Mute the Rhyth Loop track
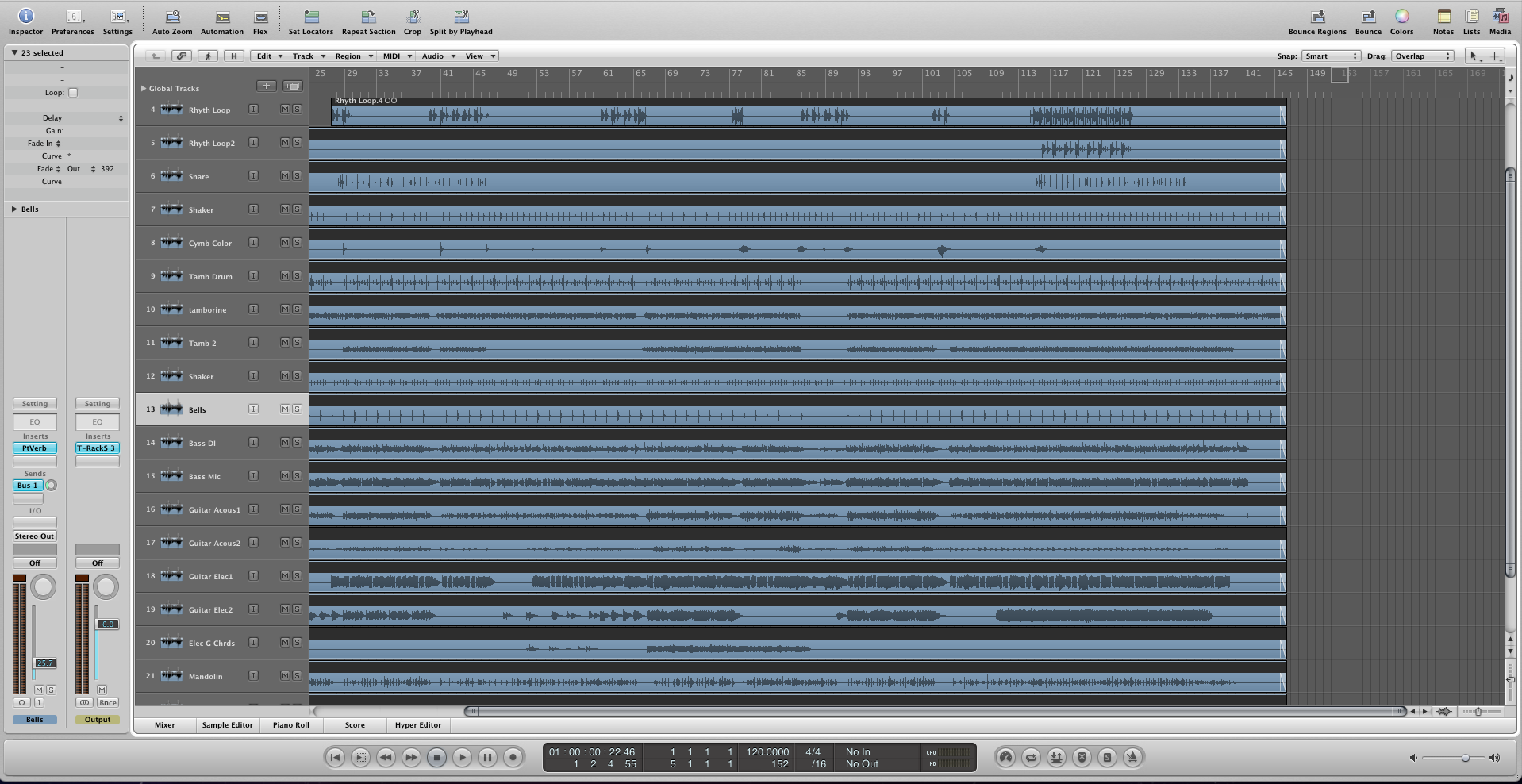The image size is (1522, 784). (285, 110)
